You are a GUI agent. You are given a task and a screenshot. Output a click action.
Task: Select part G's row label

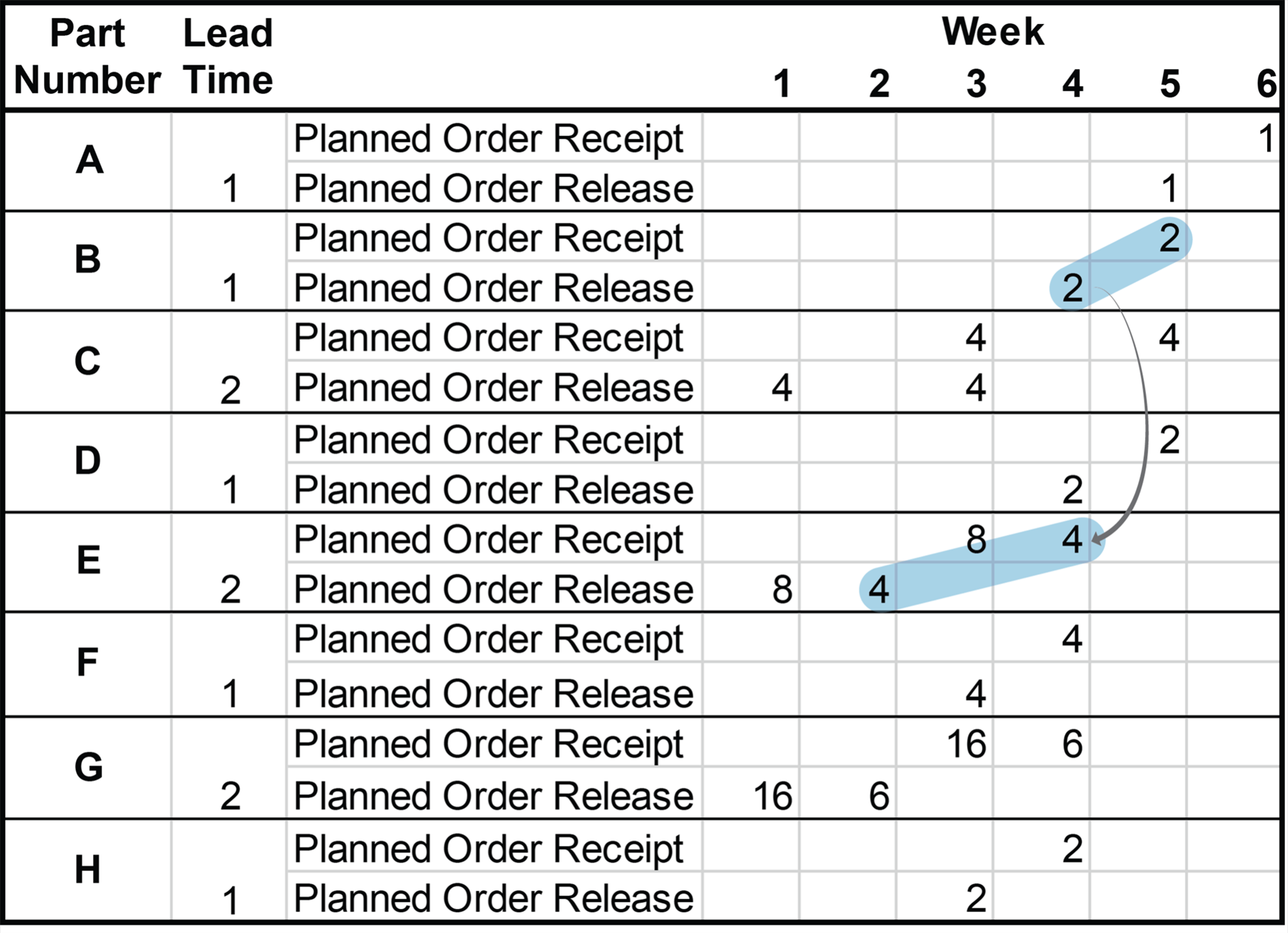88,767
